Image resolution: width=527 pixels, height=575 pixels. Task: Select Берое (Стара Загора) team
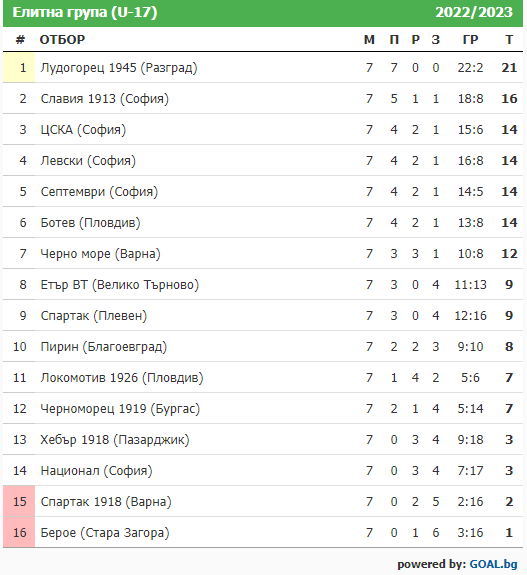pos(105,532)
